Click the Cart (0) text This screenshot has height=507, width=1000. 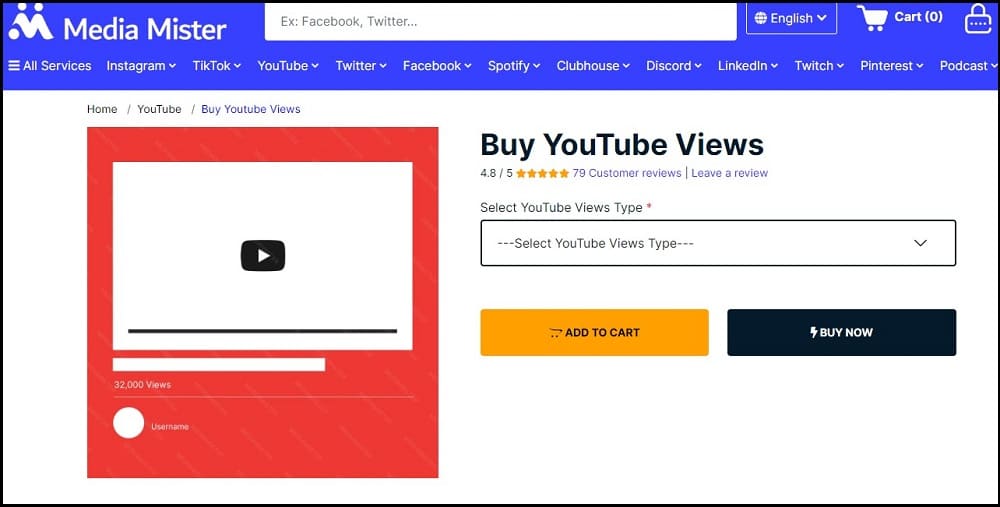[918, 17]
